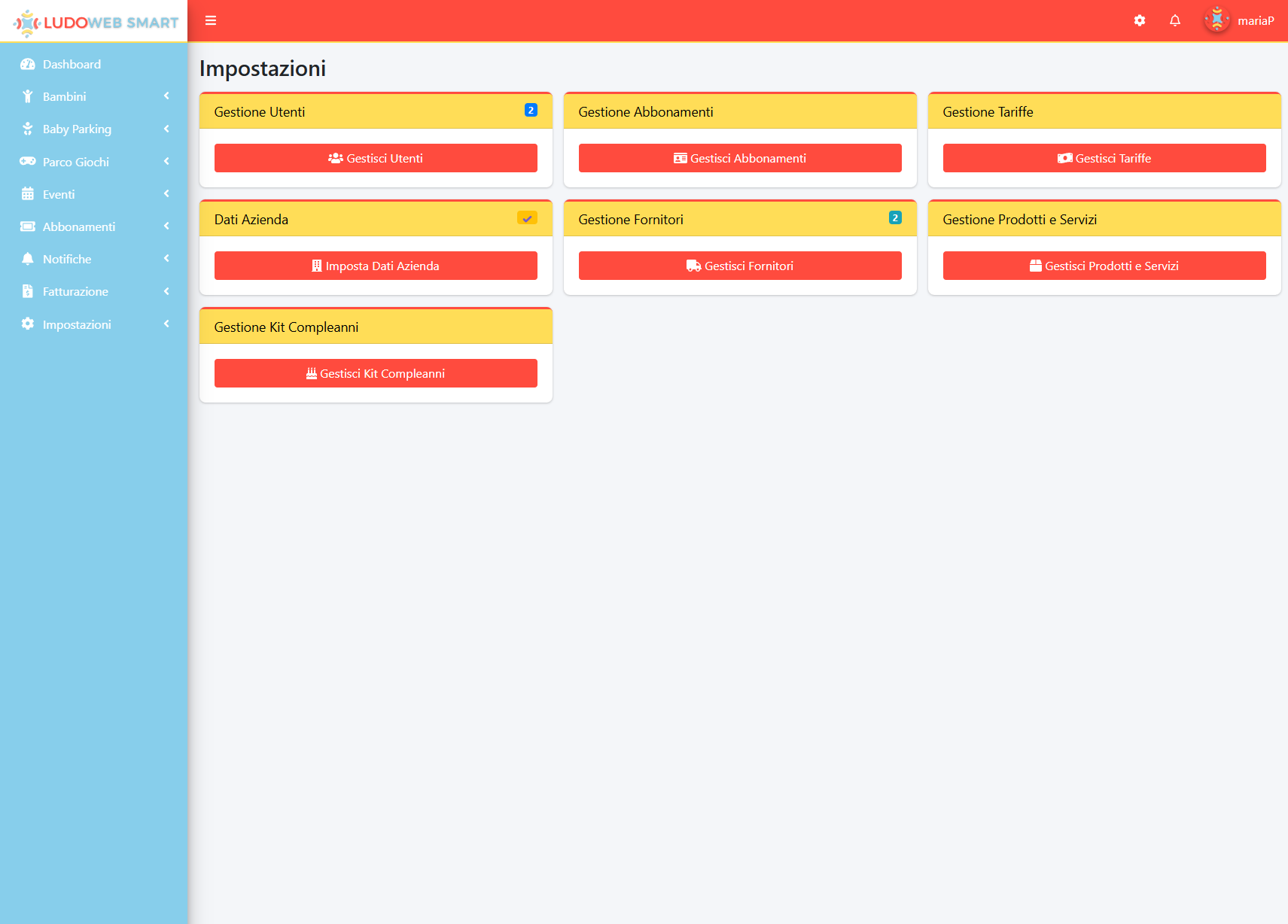Select the Bambini icon in the sidebar
The image size is (1288, 924).
point(28,96)
